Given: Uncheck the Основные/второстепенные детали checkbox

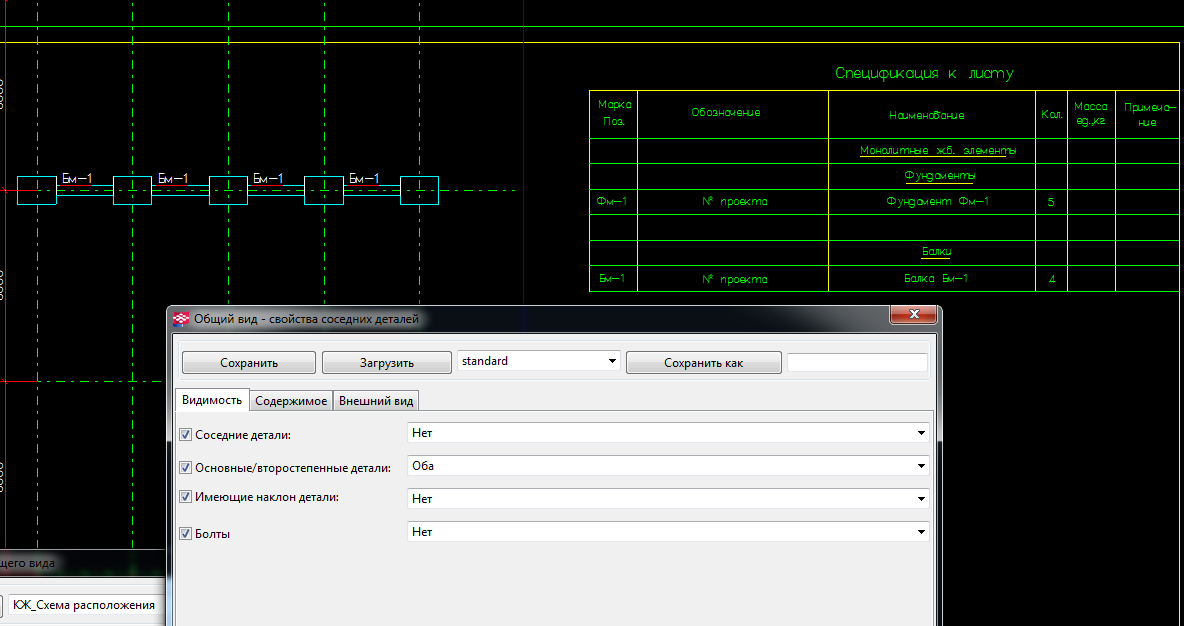Looking at the screenshot, I should tap(185, 468).
